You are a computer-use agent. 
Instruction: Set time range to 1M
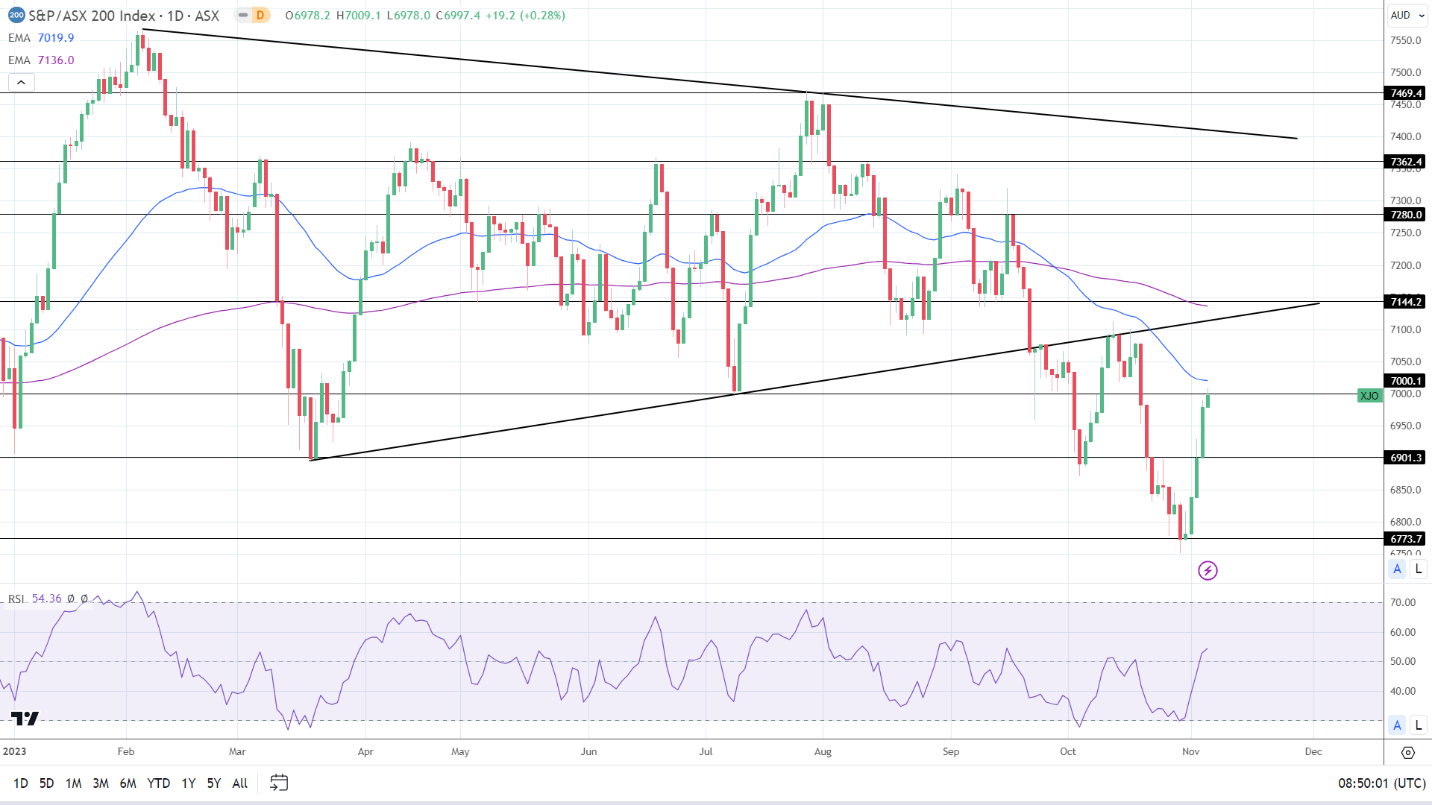pos(73,783)
